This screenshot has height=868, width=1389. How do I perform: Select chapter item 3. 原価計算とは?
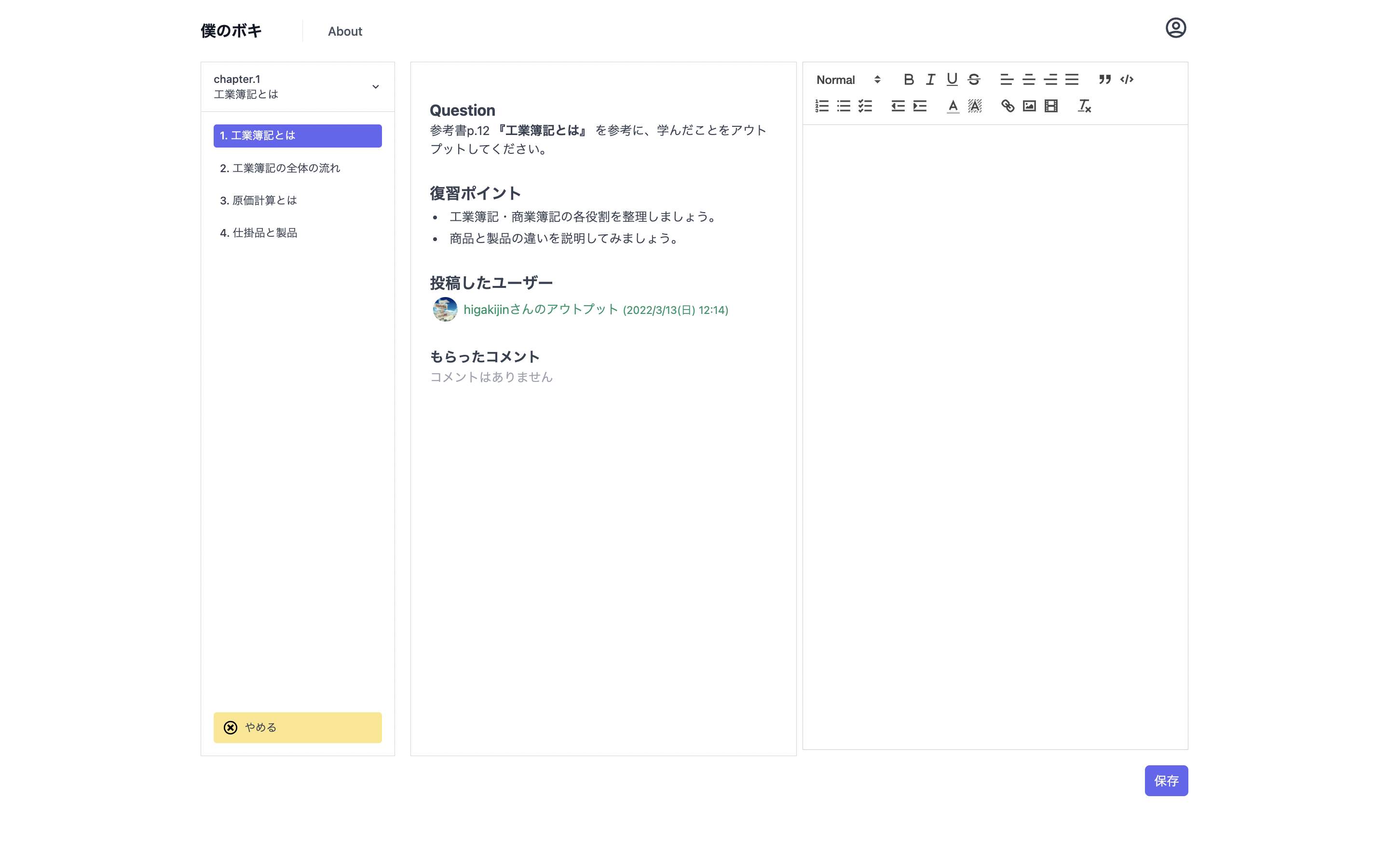(259, 200)
